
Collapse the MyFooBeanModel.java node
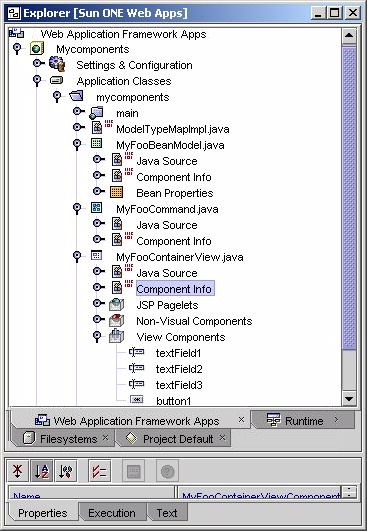[77, 144]
